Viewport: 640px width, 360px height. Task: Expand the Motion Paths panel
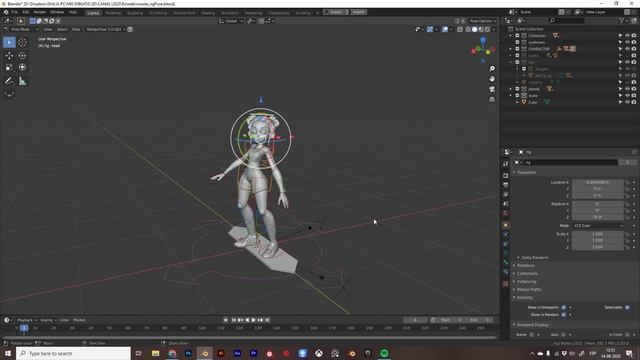[529, 289]
